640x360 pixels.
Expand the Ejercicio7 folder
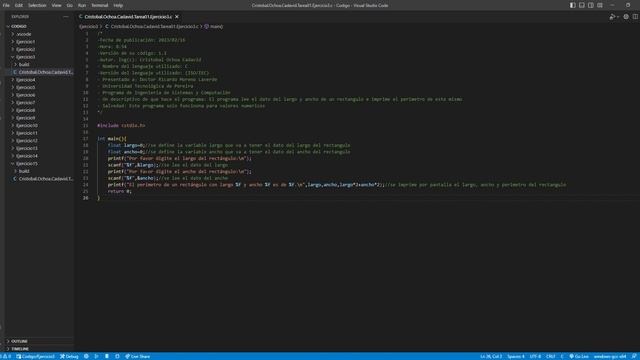39,102
